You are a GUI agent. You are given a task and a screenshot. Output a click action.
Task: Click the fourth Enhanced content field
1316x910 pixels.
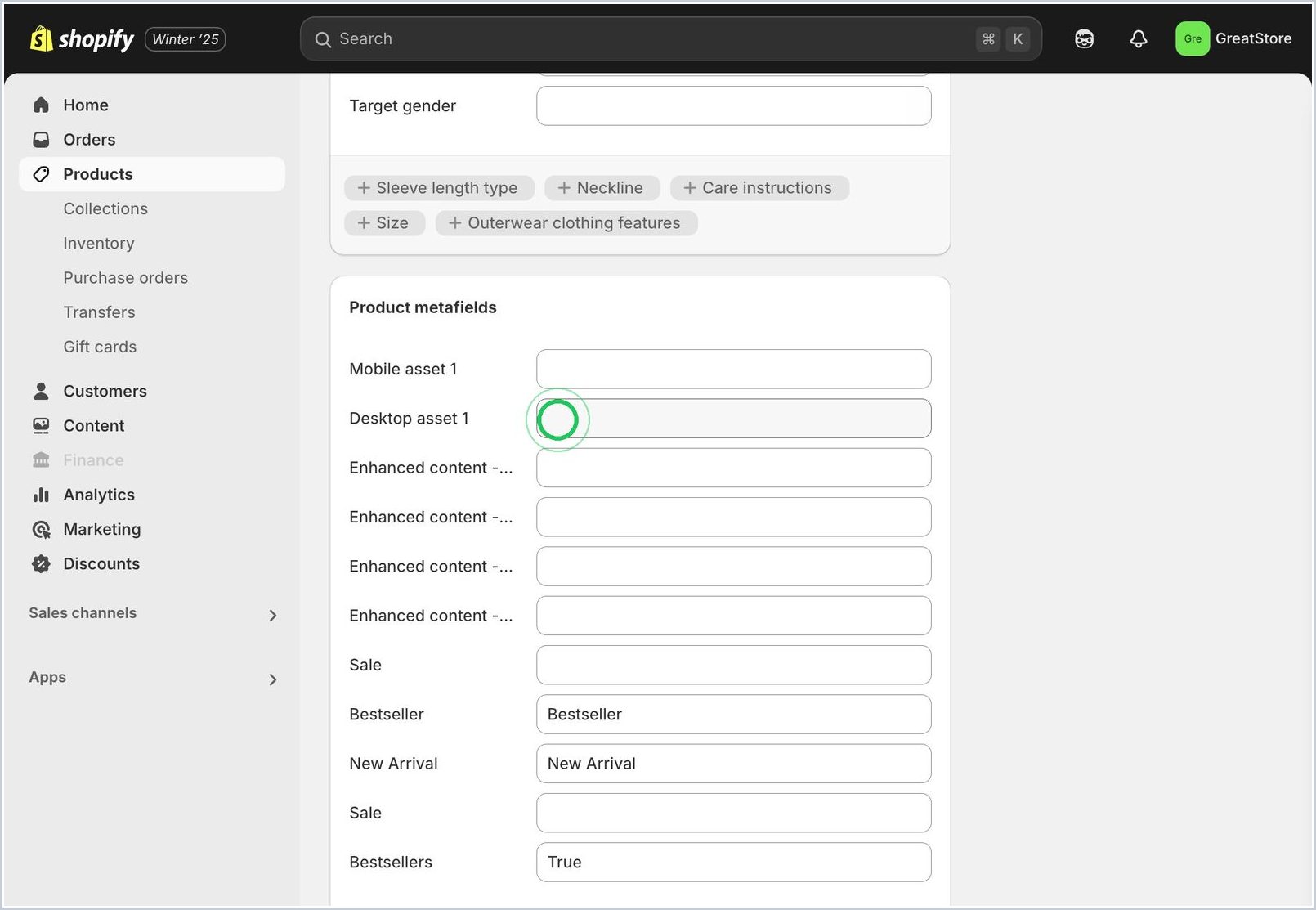coord(733,616)
